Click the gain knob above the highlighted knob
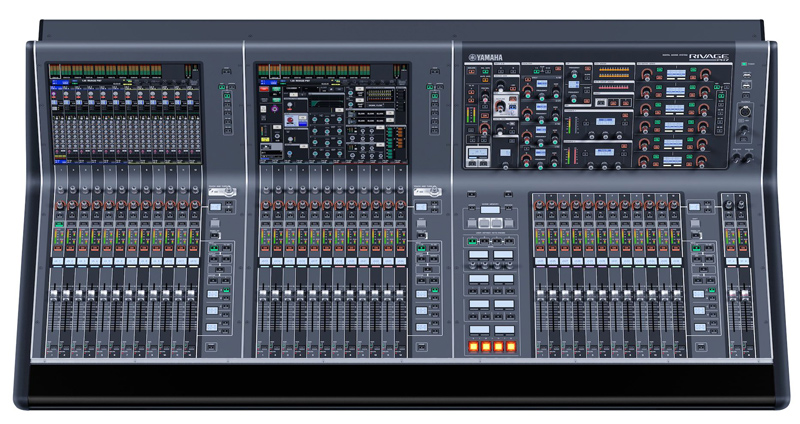 click(500, 87)
